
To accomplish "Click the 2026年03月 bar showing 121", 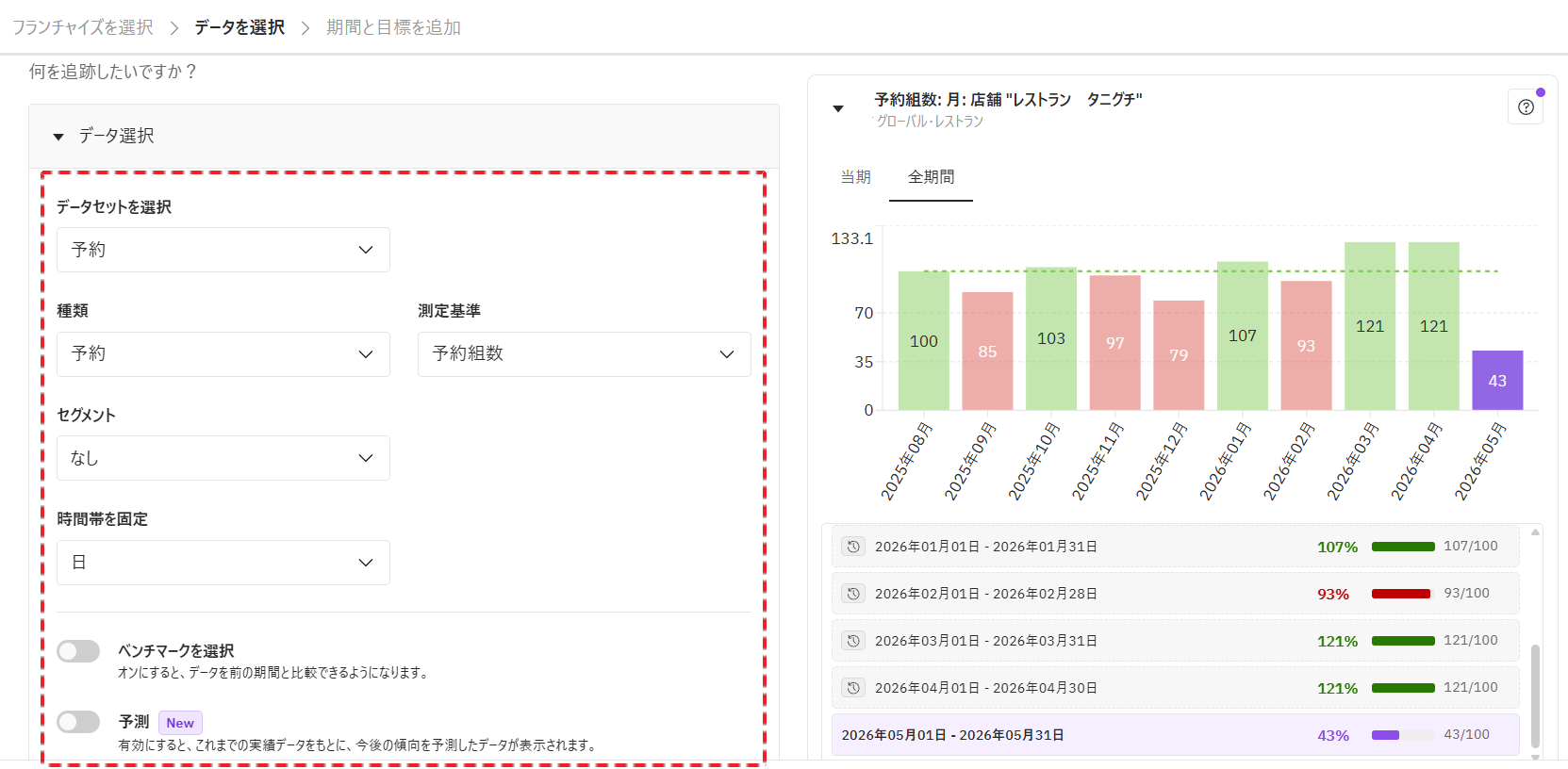I will pyautogui.click(x=1370, y=326).
